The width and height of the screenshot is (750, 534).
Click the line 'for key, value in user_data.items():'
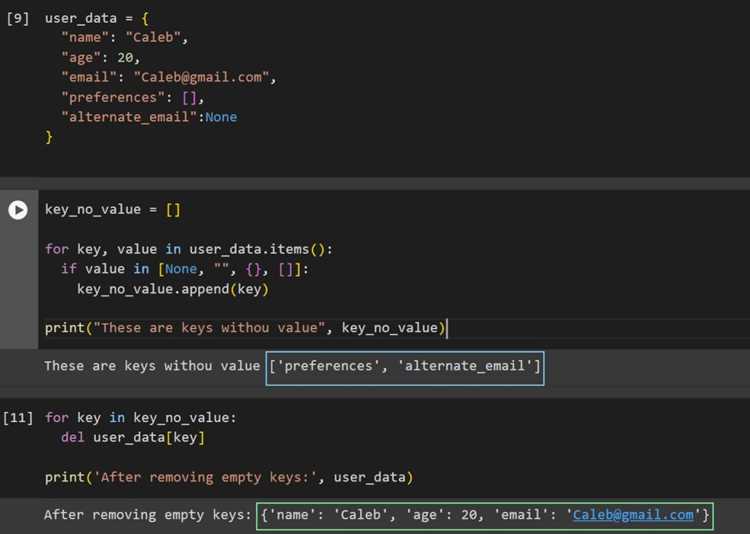coord(189,249)
